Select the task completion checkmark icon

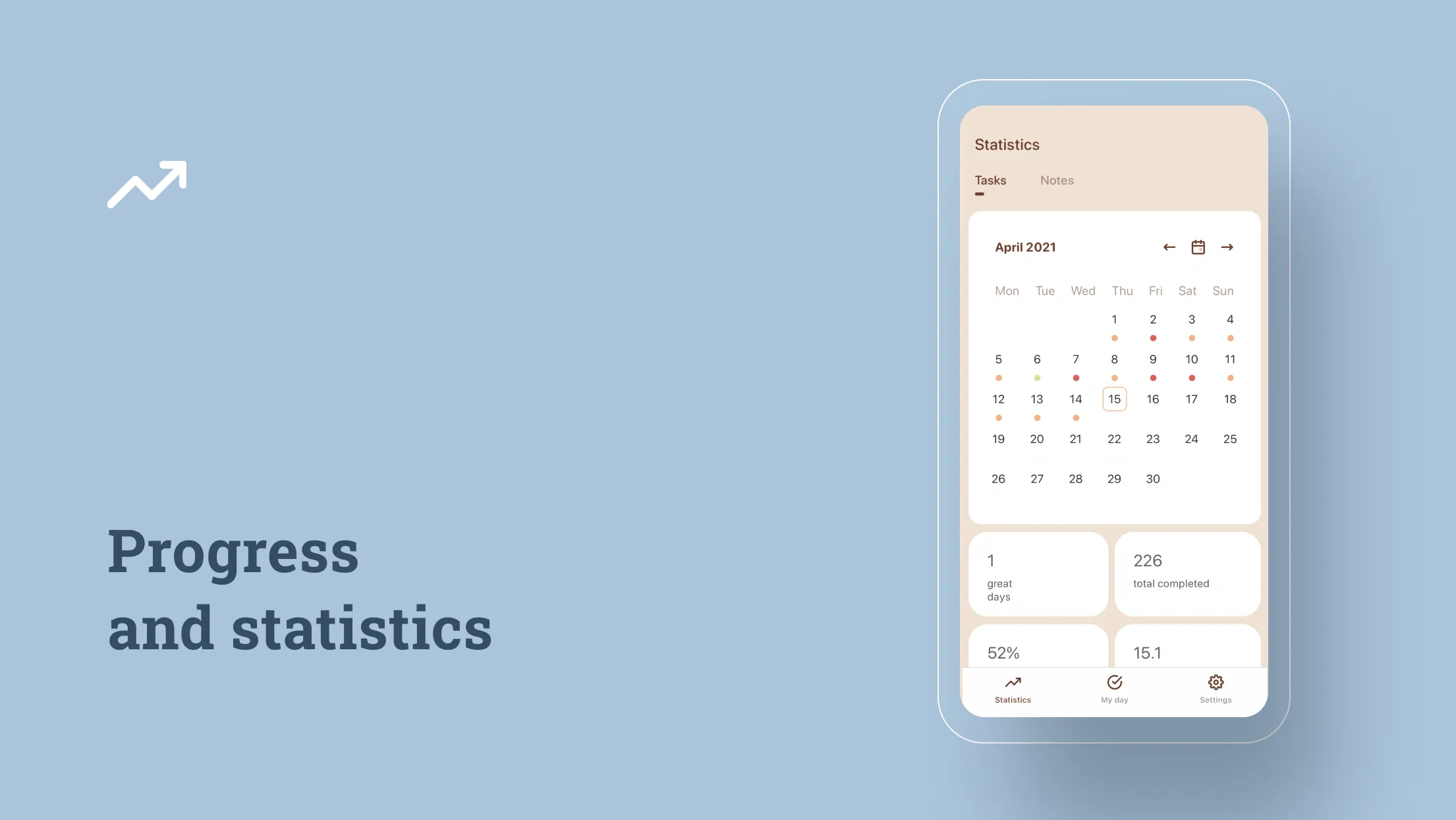pyautogui.click(x=1114, y=681)
